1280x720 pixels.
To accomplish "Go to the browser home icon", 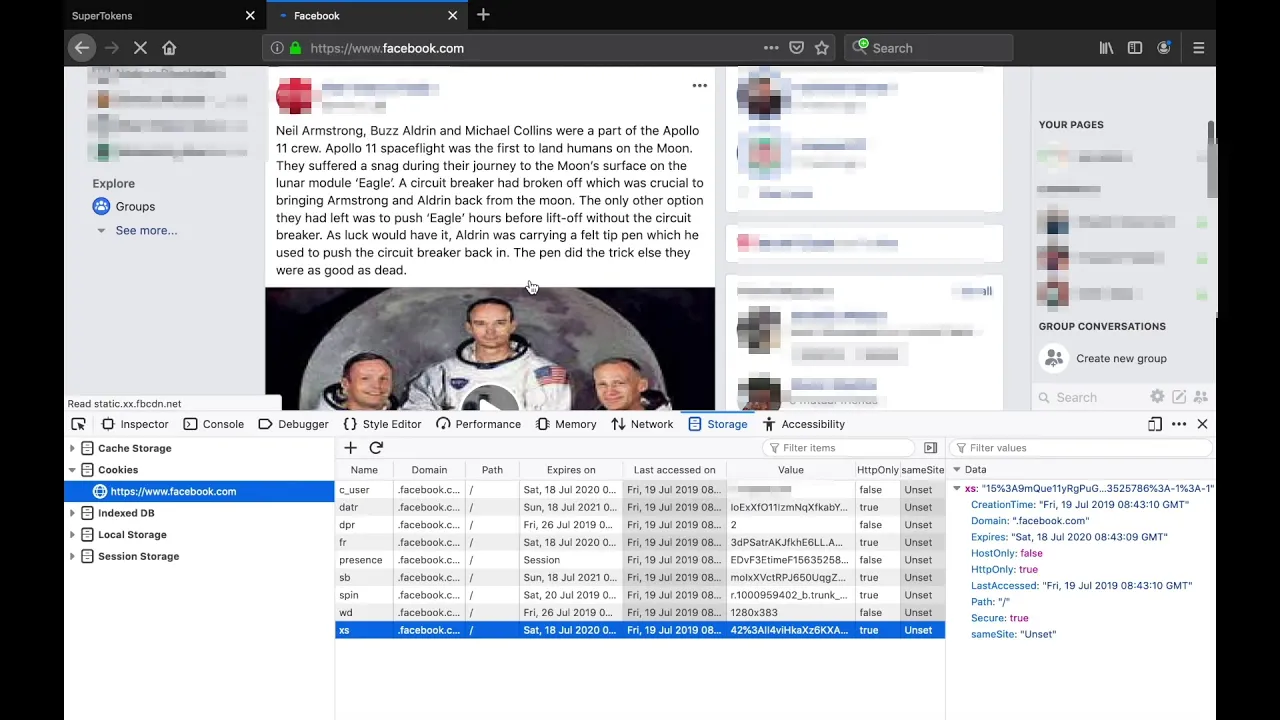I will pos(169,48).
